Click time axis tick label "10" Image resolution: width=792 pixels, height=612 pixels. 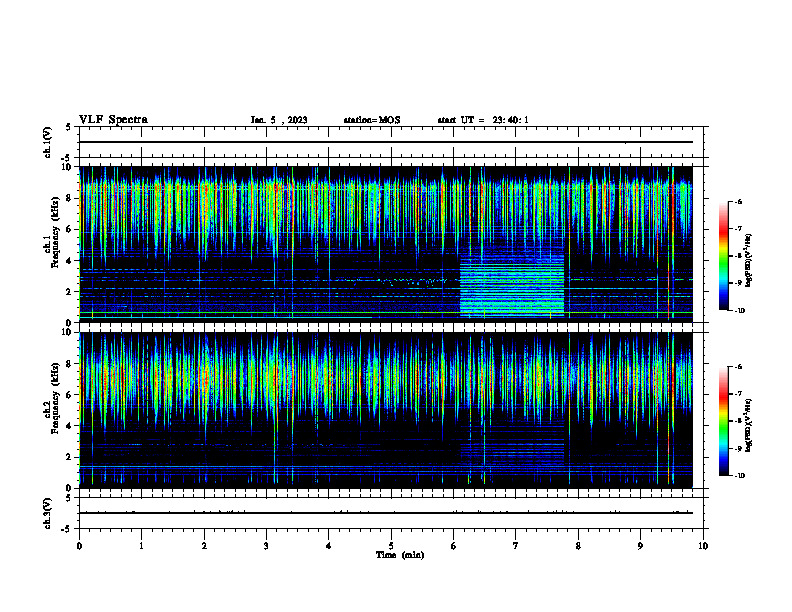(703, 546)
